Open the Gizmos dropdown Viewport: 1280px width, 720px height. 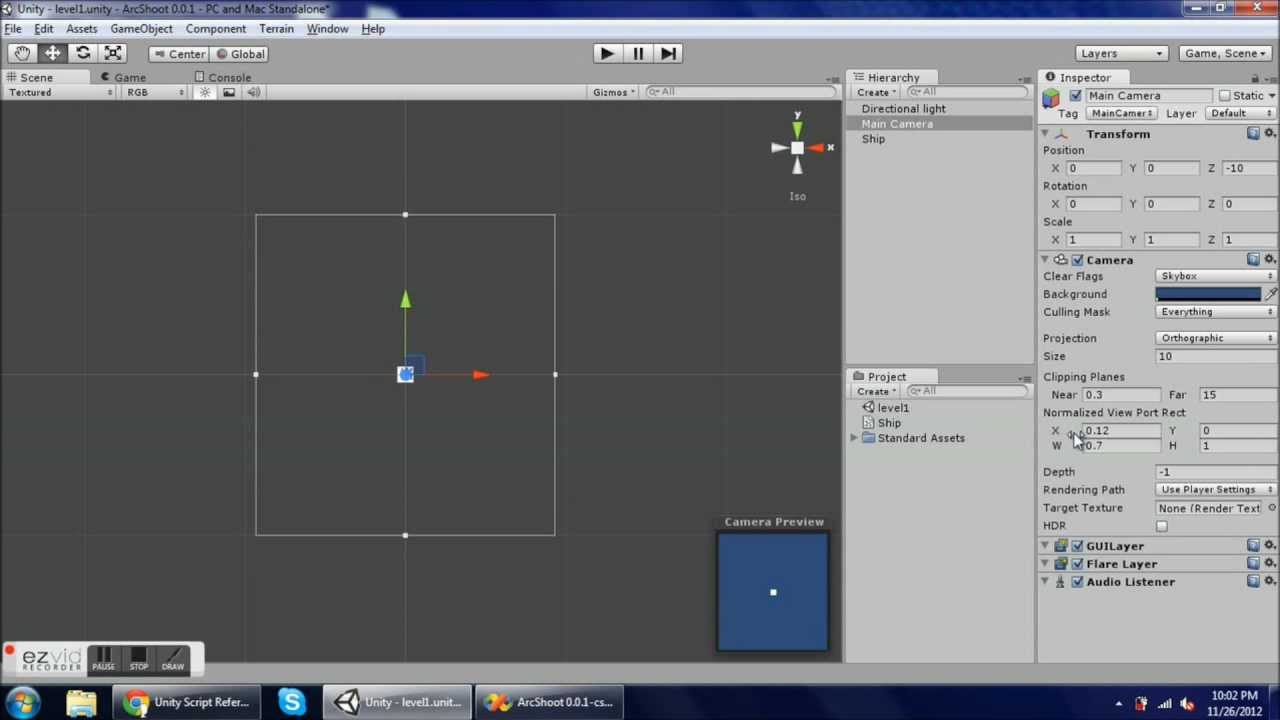tap(614, 92)
